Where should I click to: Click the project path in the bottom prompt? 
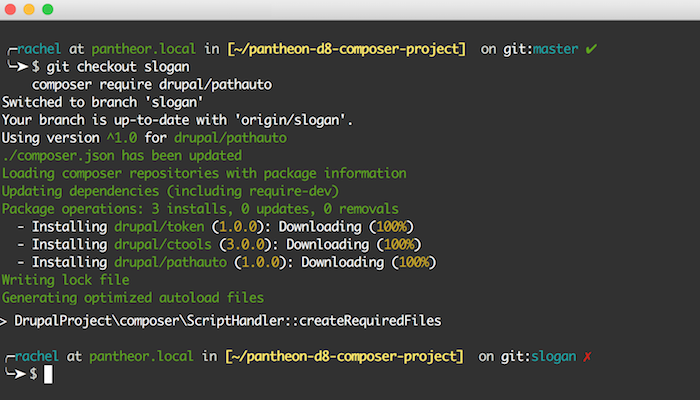[345, 356]
